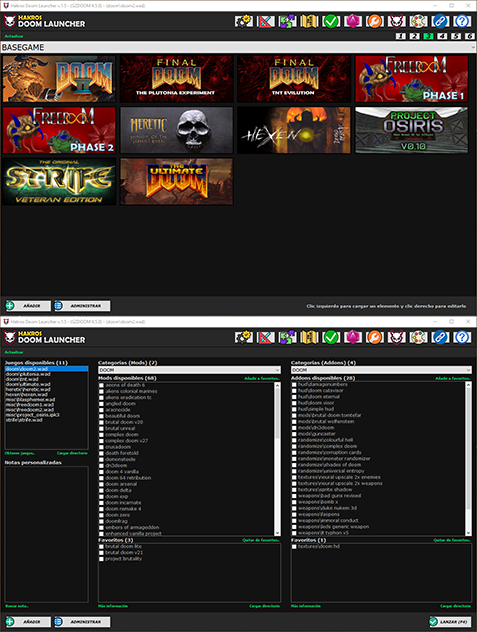Screen dimensions: 477x632
Task: Open folded map icon in mods-list window toolbar
Action: pyautogui.click(x=309, y=337)
